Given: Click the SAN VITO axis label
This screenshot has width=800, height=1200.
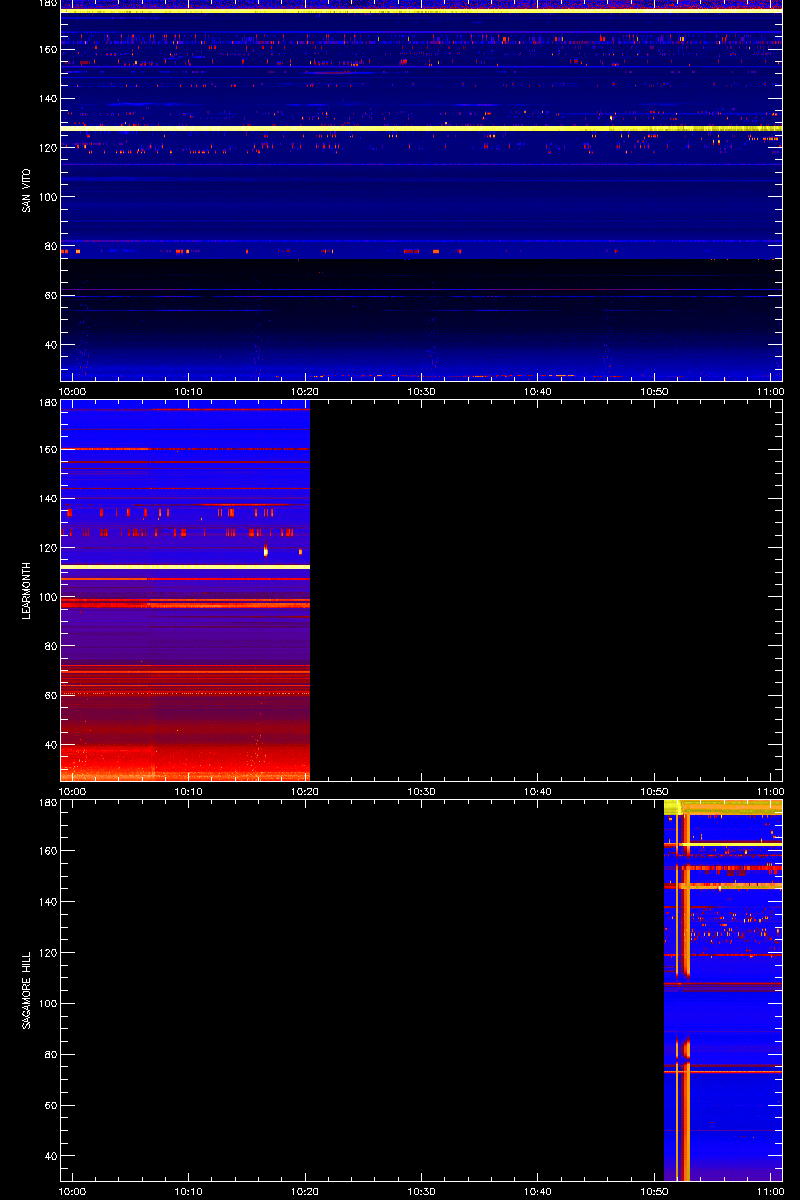Looking at the screenshot, I should 25,190.
